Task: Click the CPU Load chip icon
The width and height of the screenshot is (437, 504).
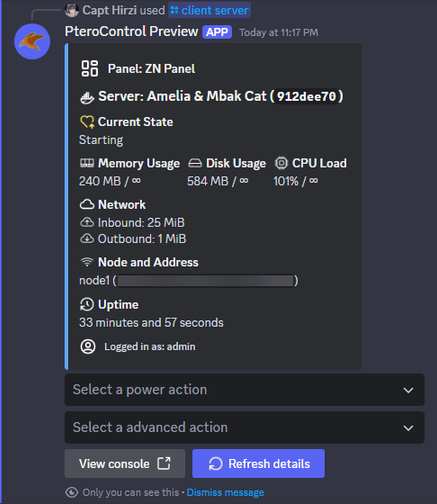Action: [281, 163]
